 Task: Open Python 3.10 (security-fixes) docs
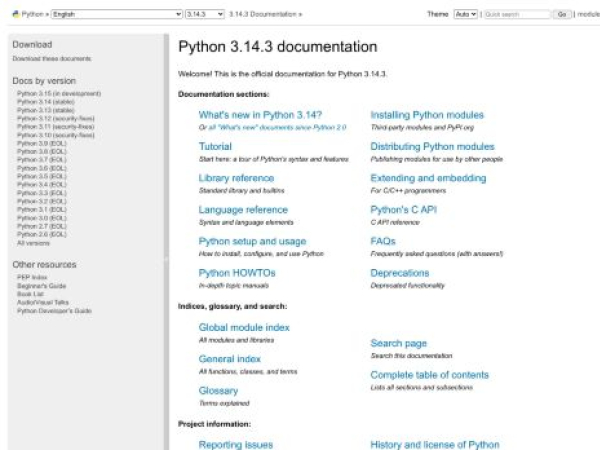[55, 135]
